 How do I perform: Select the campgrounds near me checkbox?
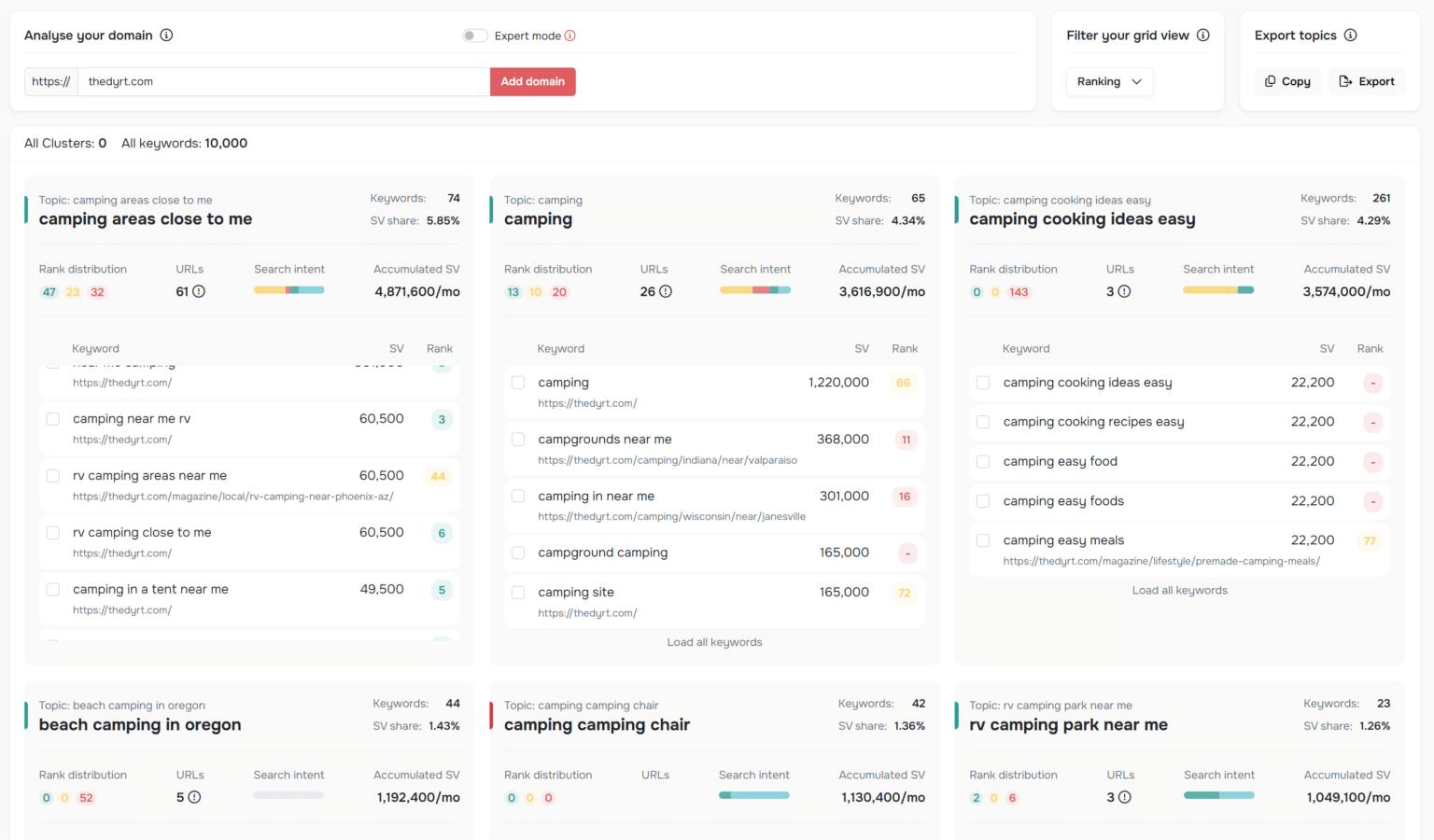(518, 439)
